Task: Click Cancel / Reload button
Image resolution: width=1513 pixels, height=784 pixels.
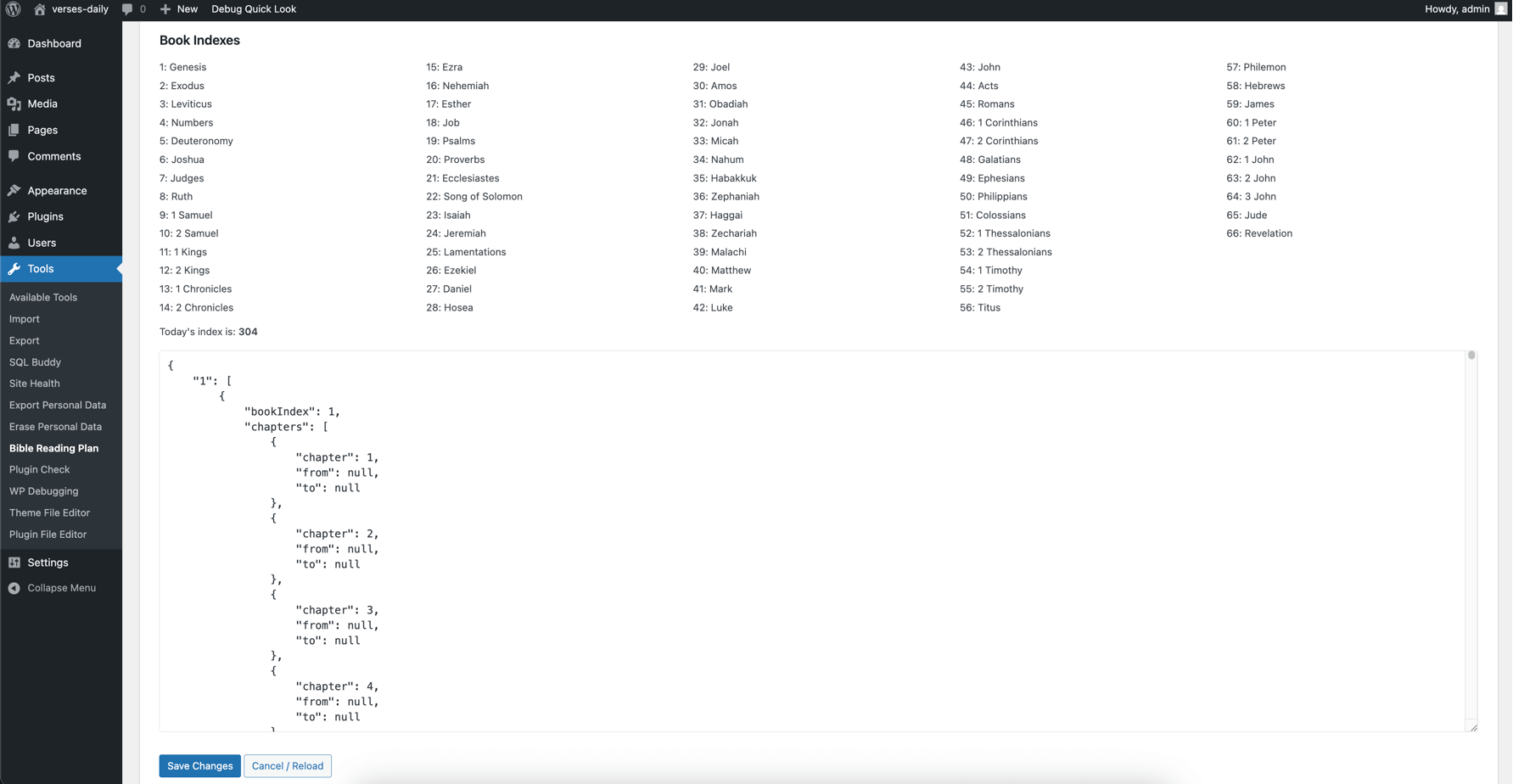Action: [288, 765]
